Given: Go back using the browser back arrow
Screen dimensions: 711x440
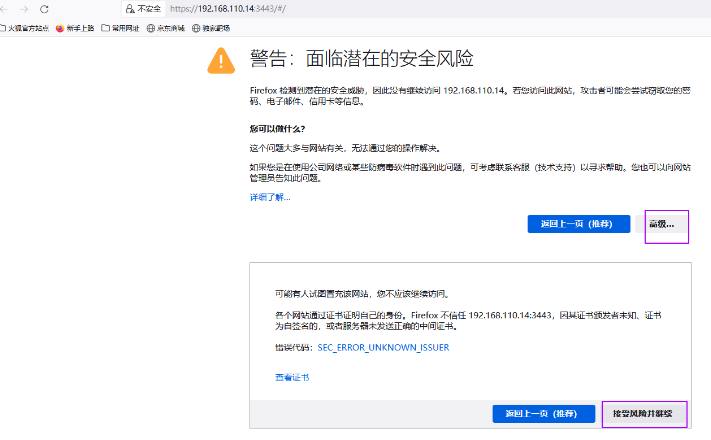Looking at the screenshot, I should 4,9.
